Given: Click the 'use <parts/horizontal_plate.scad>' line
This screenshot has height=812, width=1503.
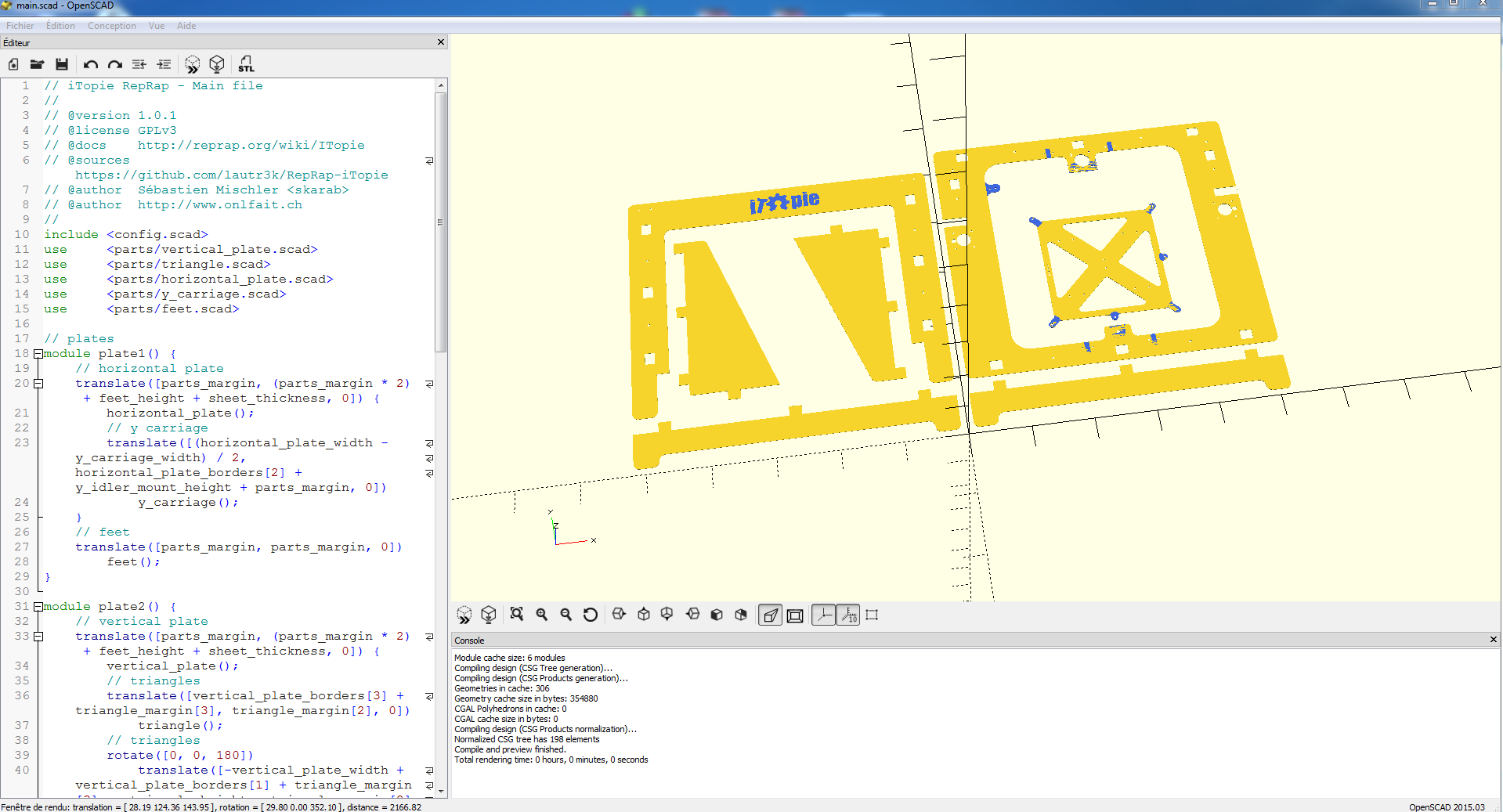Looking at the screenshot, I should click(189, 280).
